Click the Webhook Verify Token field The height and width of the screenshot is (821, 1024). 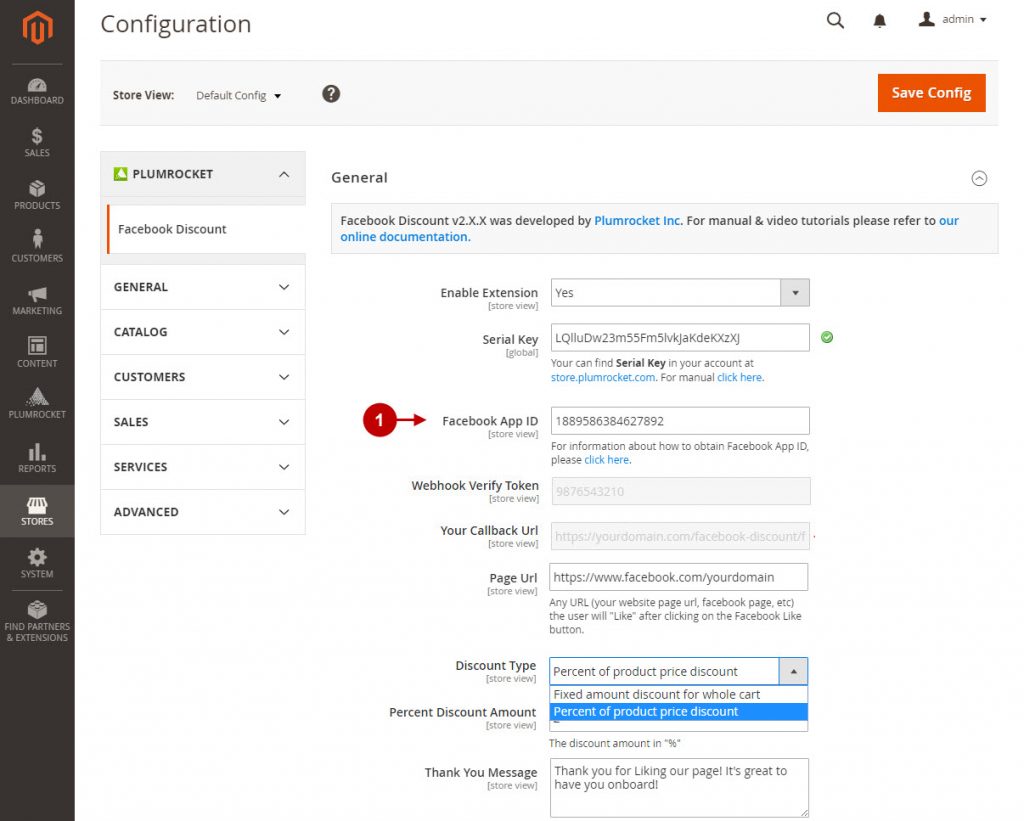pos(681,491)
